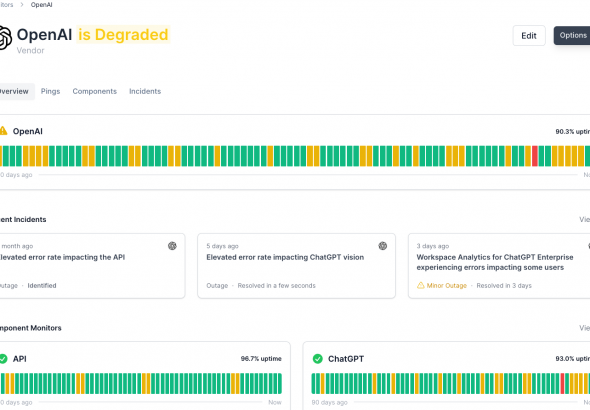Click the OpenAI logo beside the page title
Image resolution: width=590 pixels, height=410 pixels.
[5, 38]
